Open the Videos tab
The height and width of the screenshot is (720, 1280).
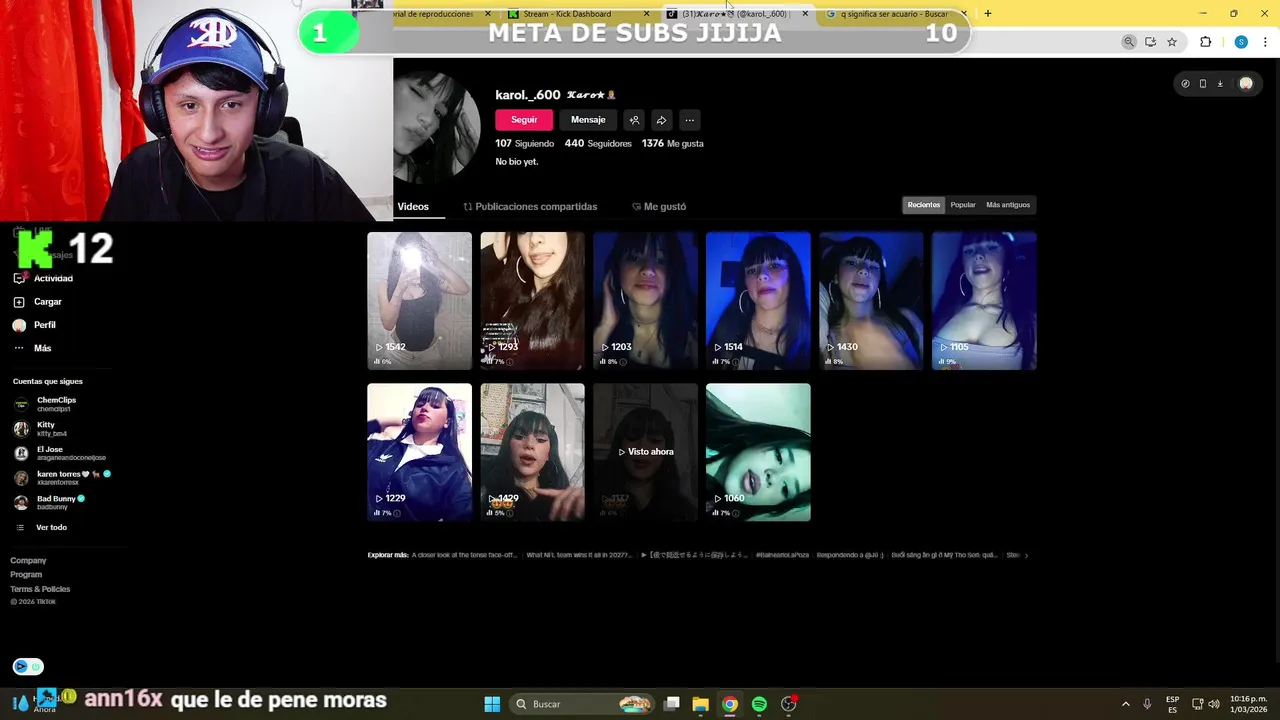pyautogui.click(x=413, y=207)
